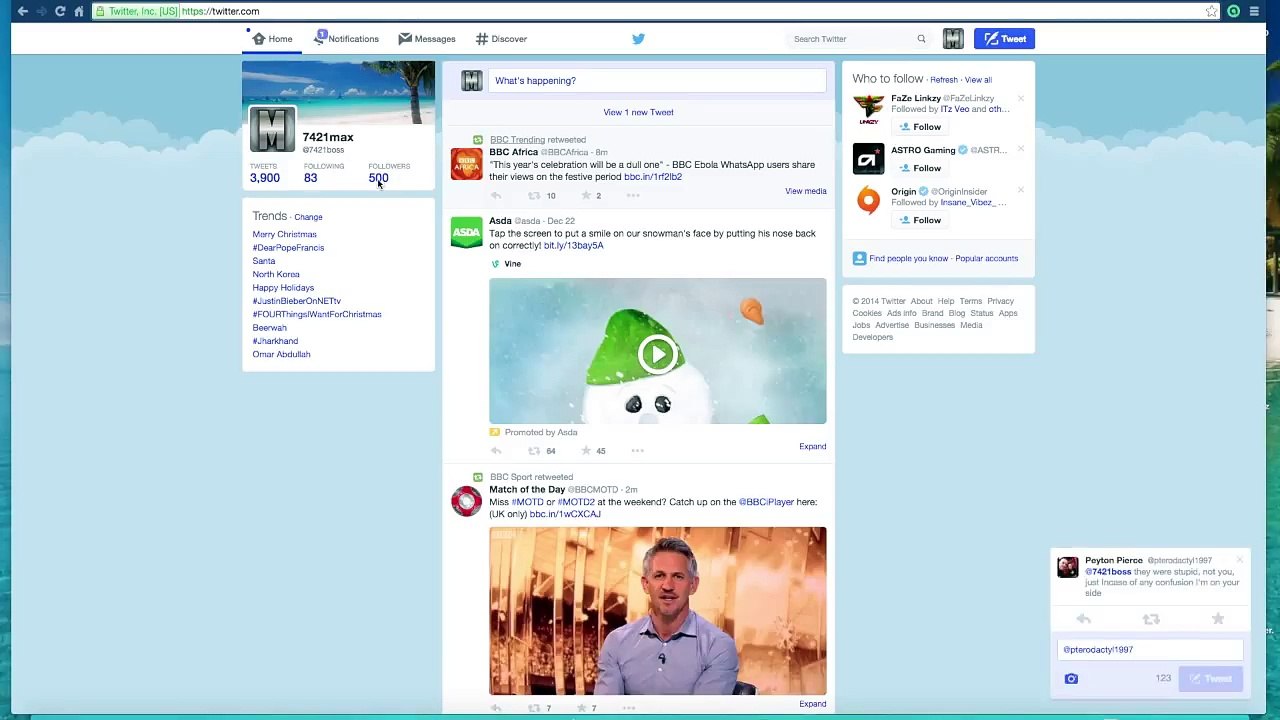Viewport: 1280px width, 720px height.
Task: Open FaZe Linkzy's avatar
Action: coord(868,109)
